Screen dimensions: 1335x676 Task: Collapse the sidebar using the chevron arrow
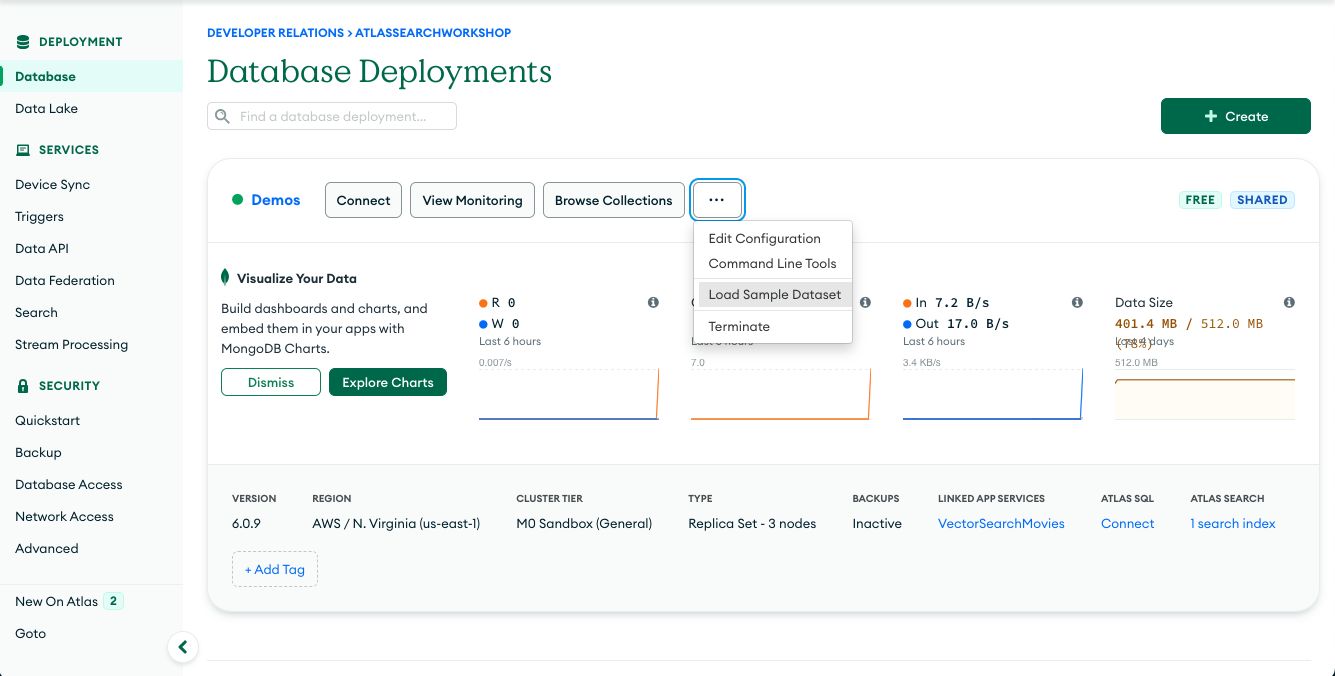(x=182, y=647)
